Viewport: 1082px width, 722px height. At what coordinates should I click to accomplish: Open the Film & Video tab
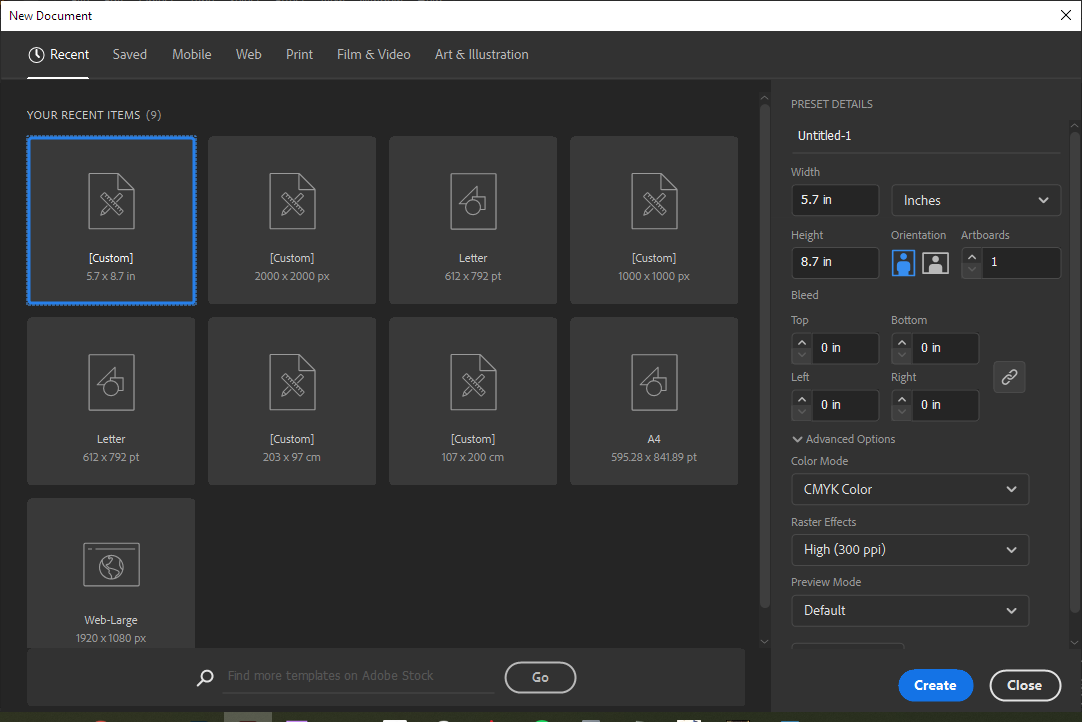pos(373,54)
